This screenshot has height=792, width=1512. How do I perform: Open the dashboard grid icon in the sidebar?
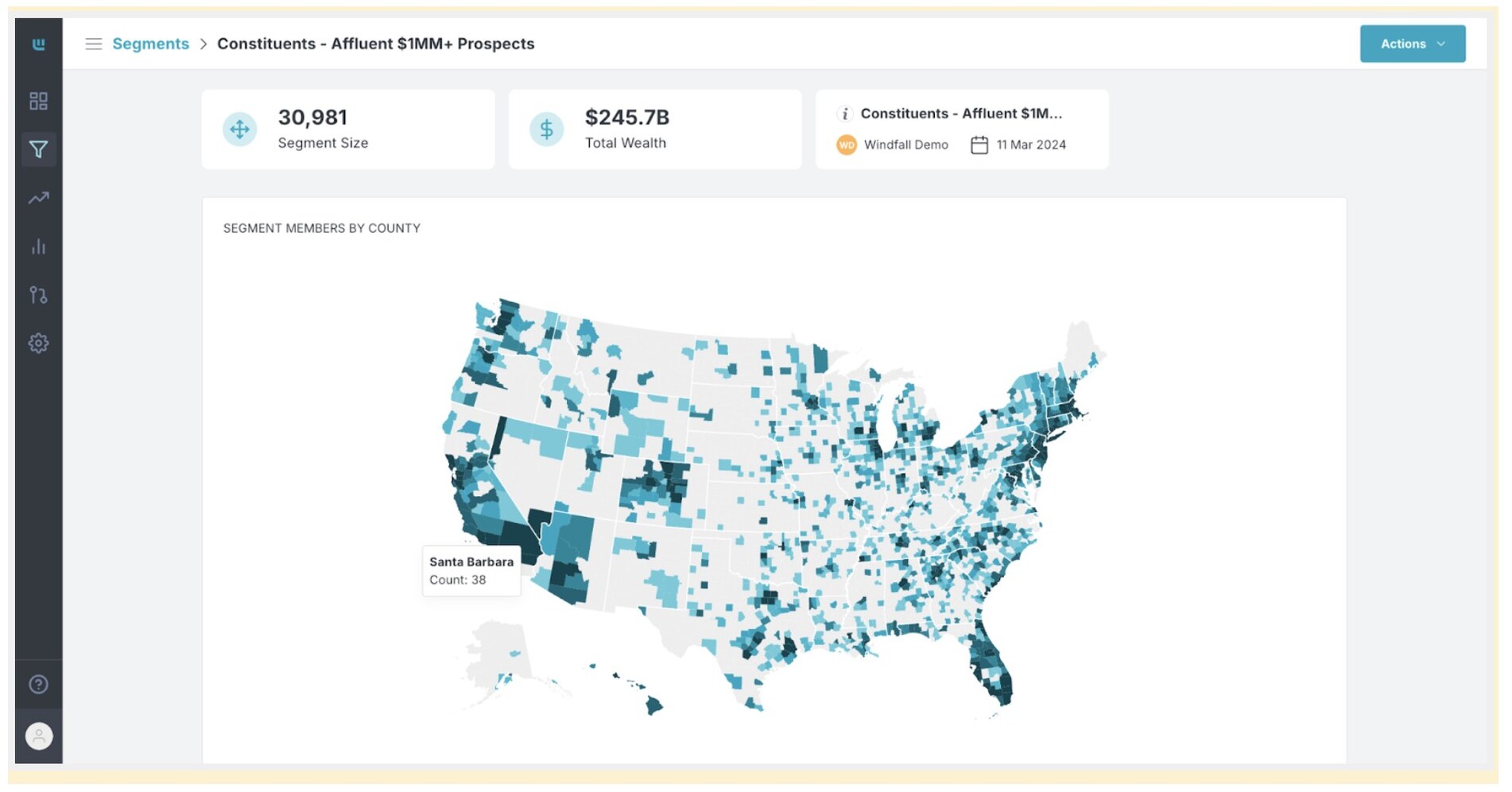click(x=38, y=101)
